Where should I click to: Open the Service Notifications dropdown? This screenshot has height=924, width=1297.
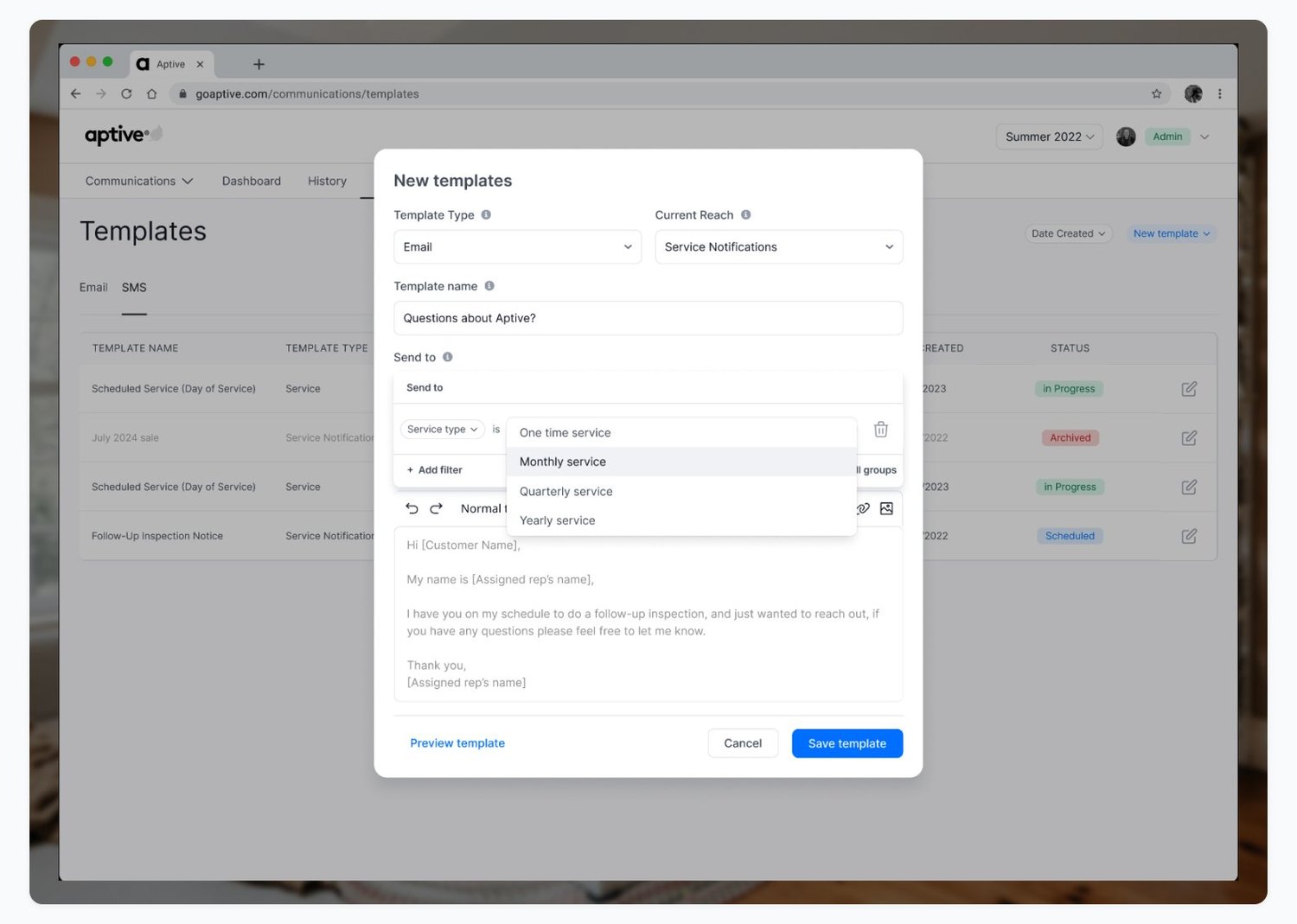(x=778, y=246)
